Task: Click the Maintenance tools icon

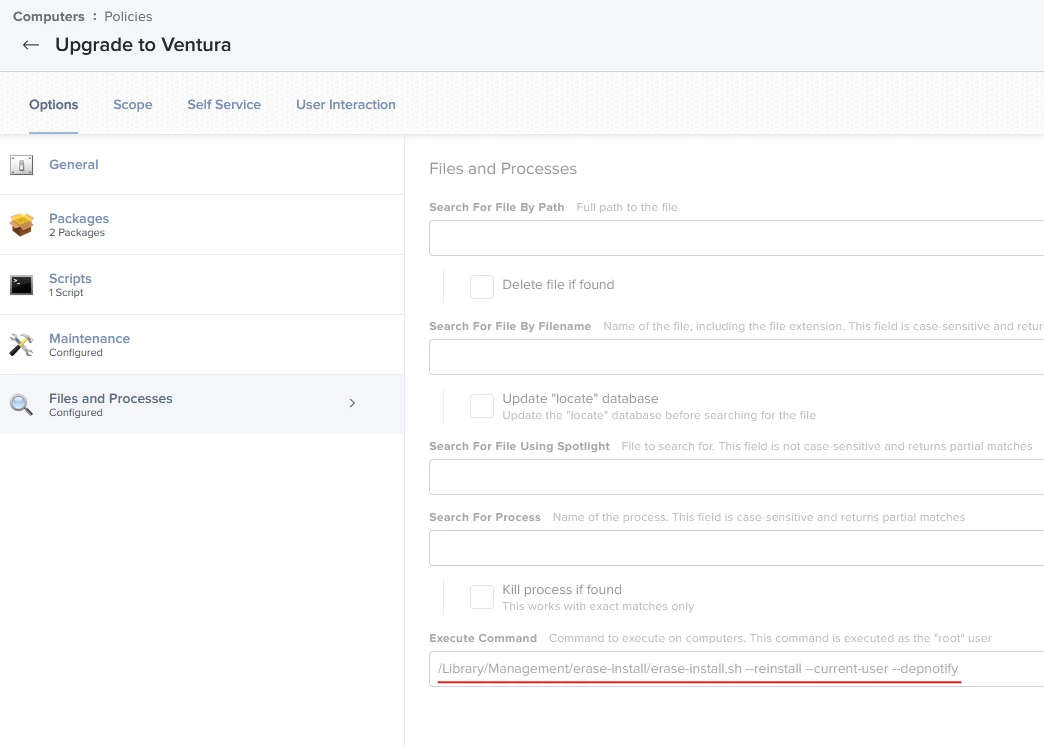Action: click(x=21, y=344)
